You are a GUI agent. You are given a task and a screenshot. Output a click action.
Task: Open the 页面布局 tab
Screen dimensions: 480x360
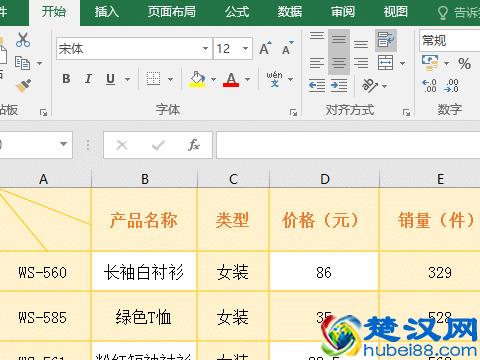171,12
